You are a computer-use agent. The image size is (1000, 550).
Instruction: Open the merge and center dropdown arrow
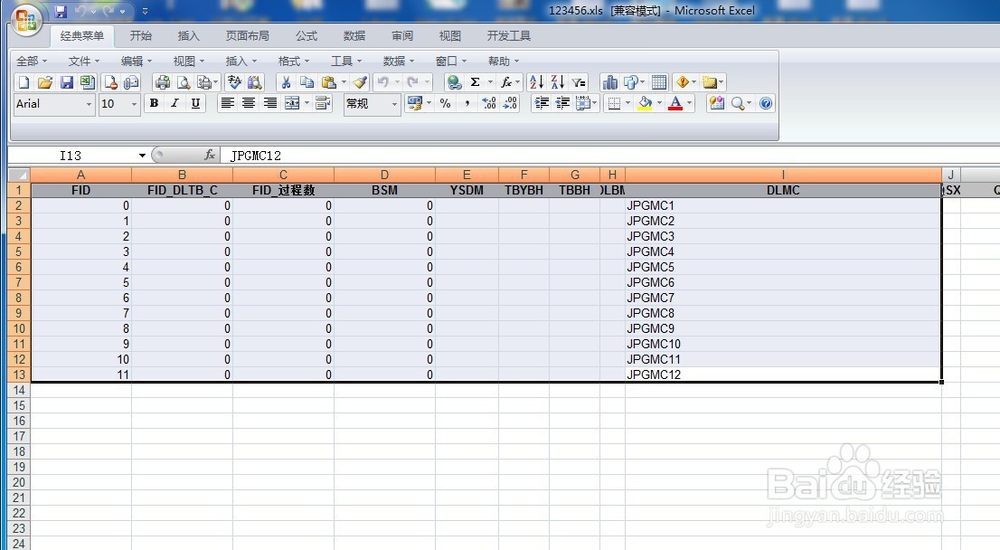[x=307, y=103]
